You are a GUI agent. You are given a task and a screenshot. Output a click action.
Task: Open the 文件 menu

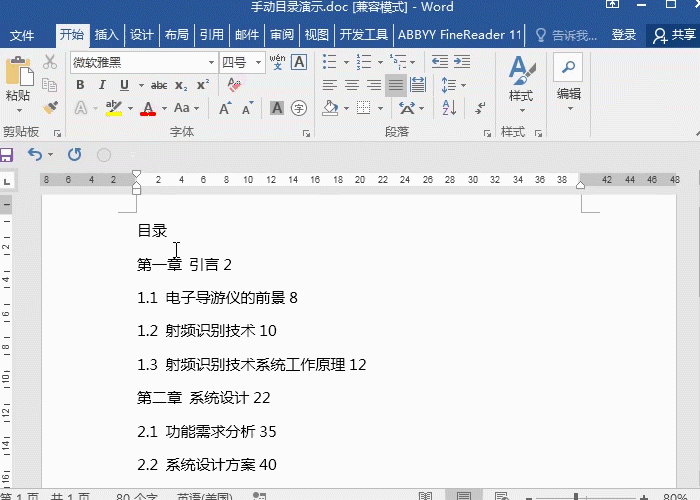pyautogui.click(x=22, y=35)
